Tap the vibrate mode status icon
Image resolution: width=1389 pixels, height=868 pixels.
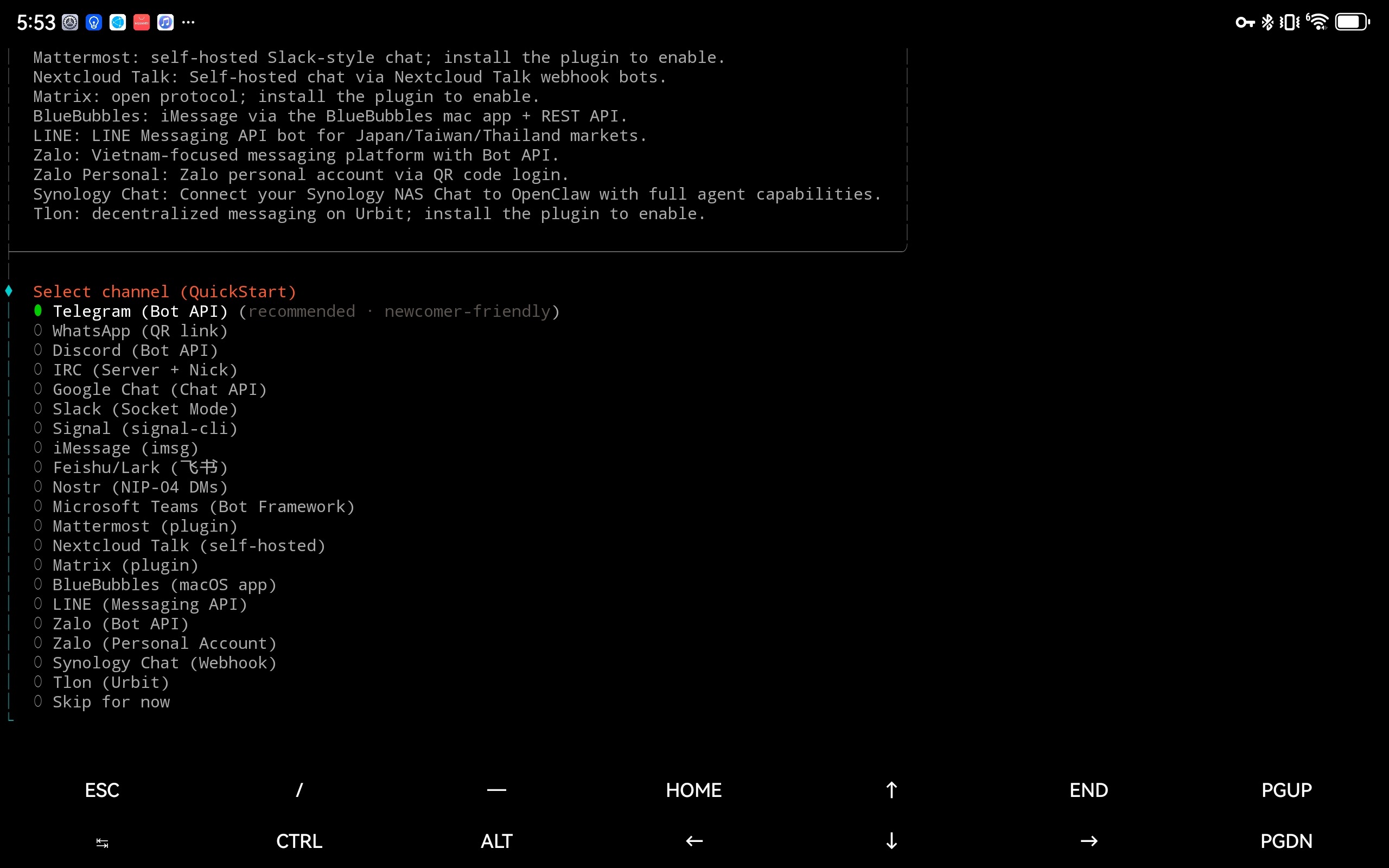[x=1290, y=22]
